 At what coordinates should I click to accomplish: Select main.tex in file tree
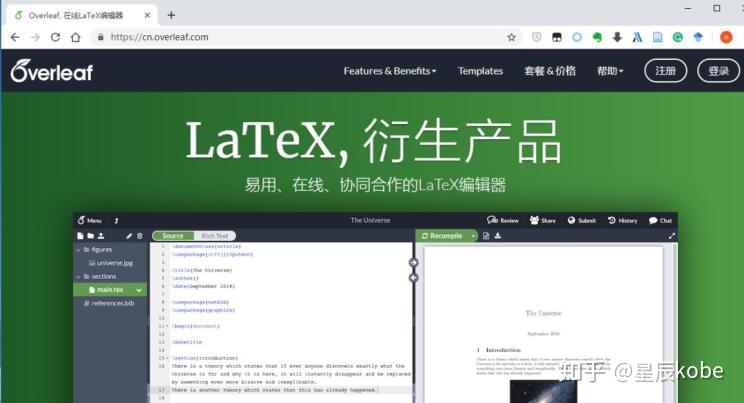tap(110, 290)
